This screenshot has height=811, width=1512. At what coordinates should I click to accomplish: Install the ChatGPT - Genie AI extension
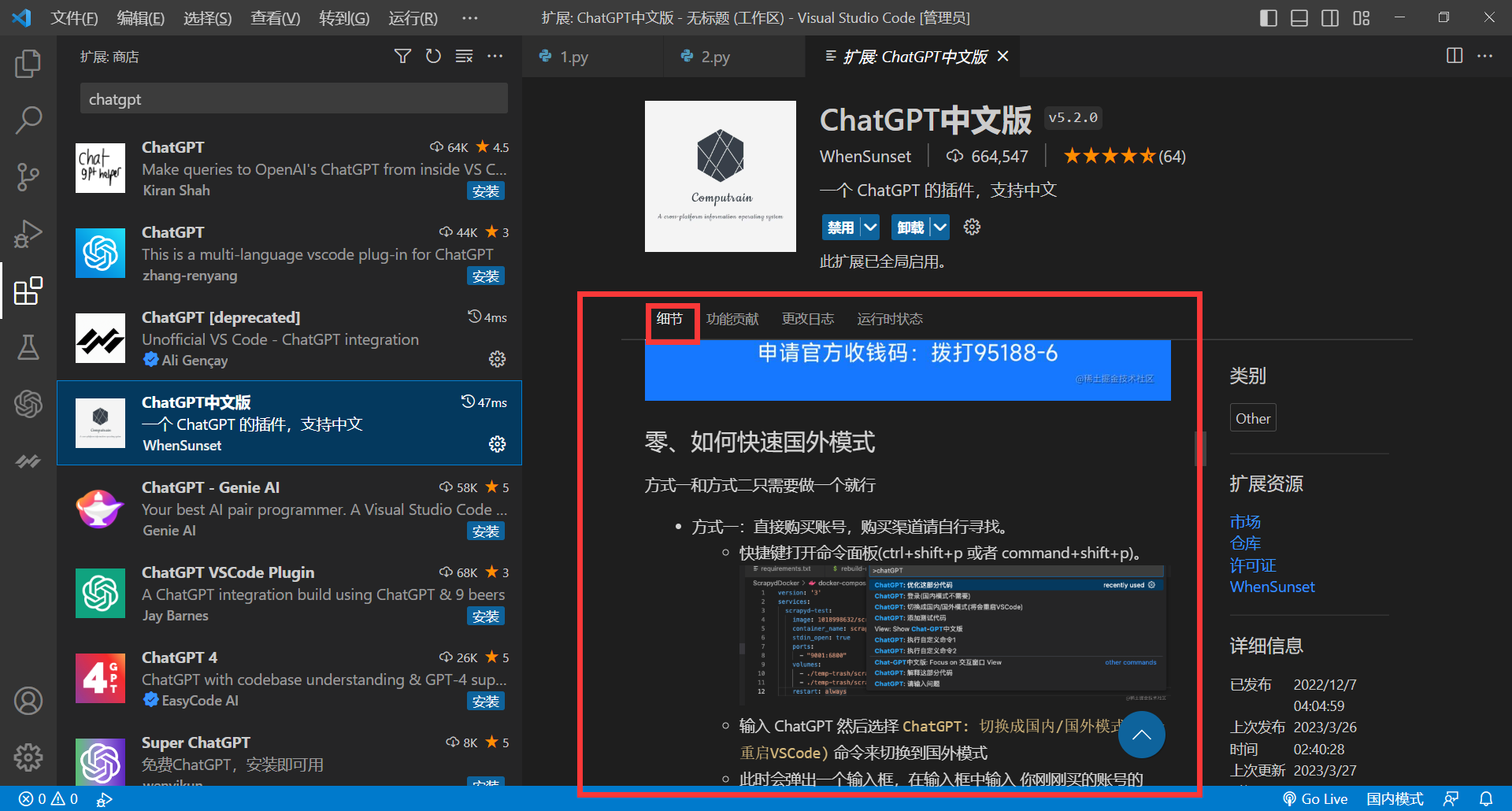(x=486, y=531)
